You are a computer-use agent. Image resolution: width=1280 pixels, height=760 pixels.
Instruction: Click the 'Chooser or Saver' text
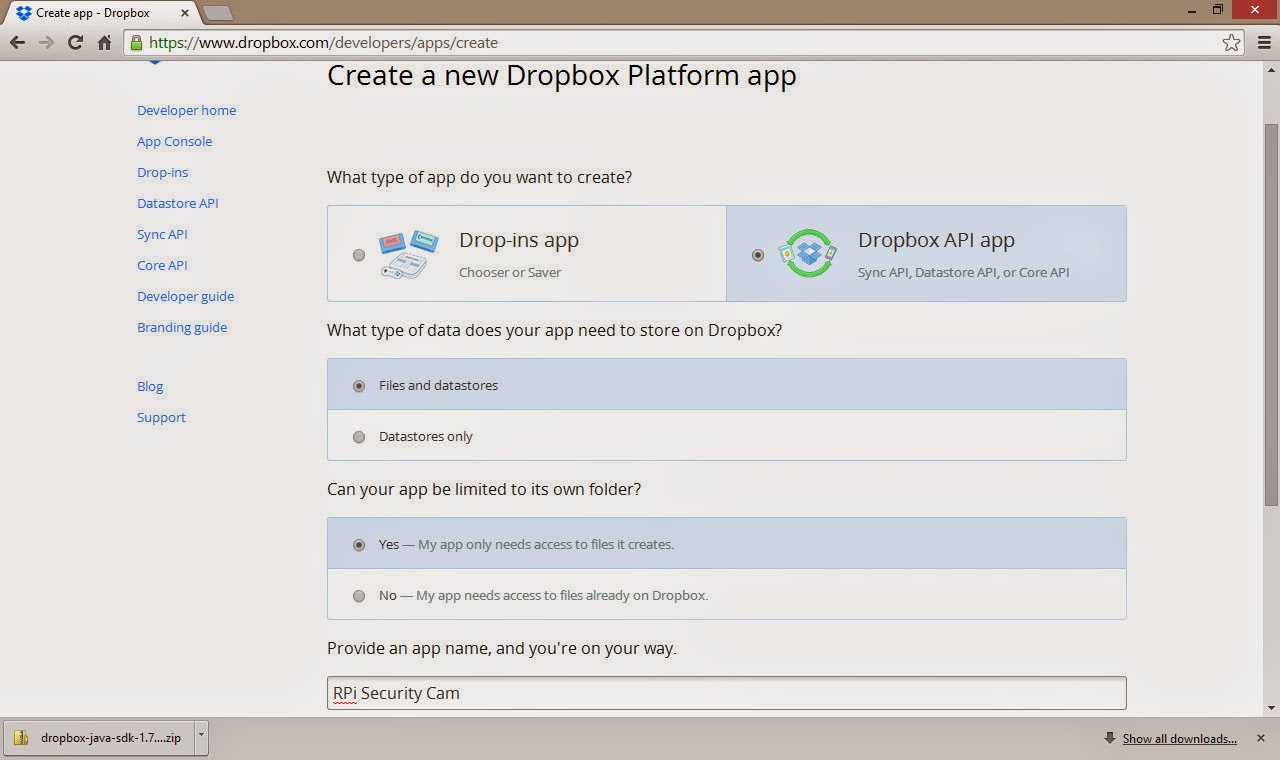pos(510,272)
